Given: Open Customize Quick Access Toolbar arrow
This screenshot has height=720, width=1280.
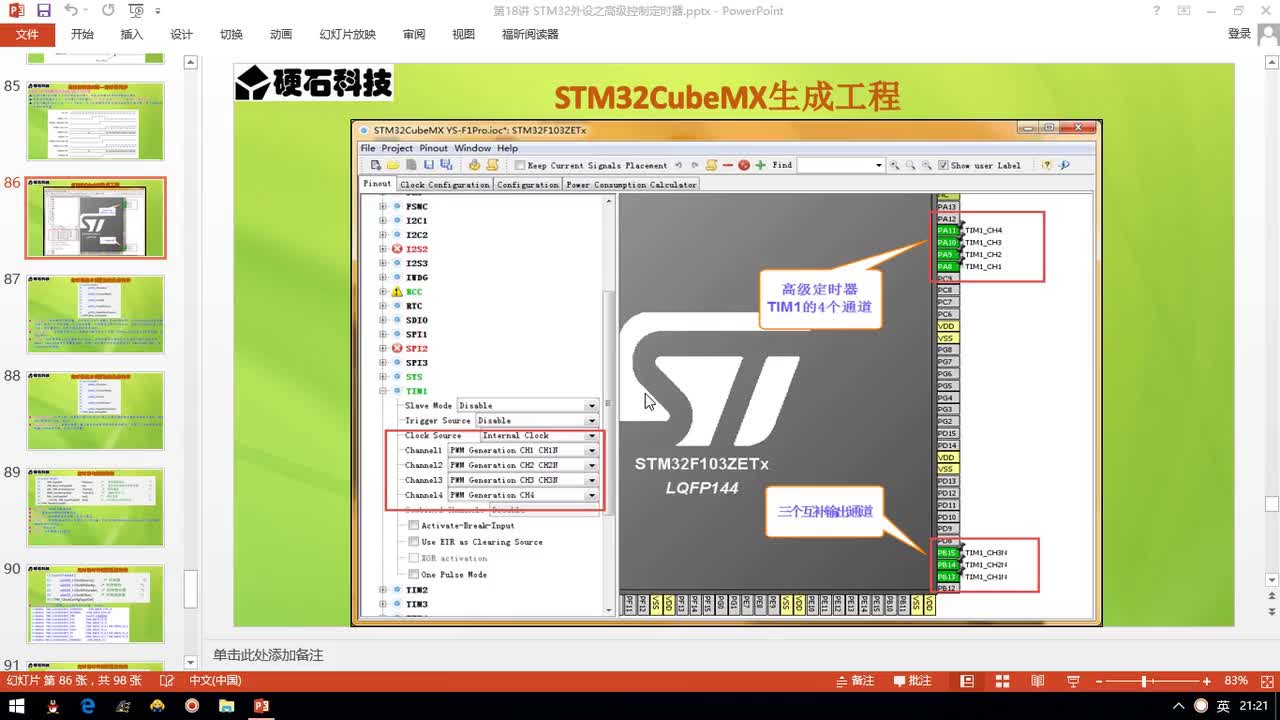Looking at the screenshot, I should (159, 12).
